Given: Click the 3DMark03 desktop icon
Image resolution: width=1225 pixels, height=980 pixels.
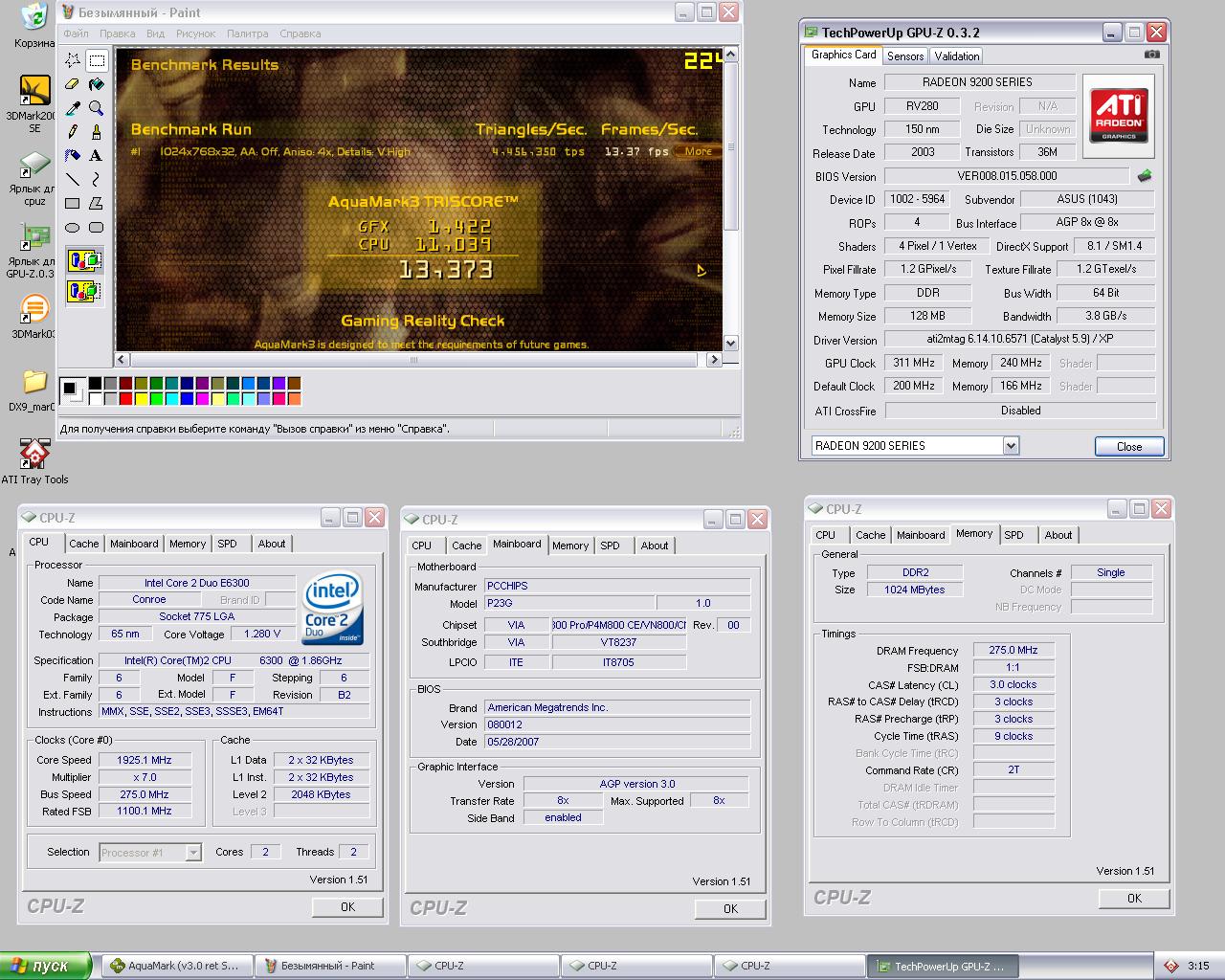Looking at the screenshot, I should pyautogui.click(x=34, y=318).
